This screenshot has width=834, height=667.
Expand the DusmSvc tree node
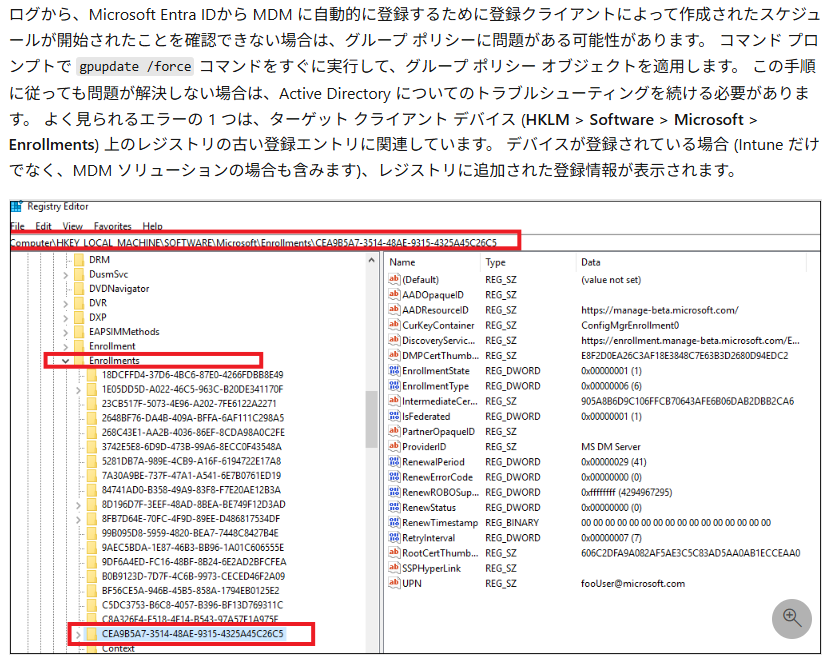point(65,274)
